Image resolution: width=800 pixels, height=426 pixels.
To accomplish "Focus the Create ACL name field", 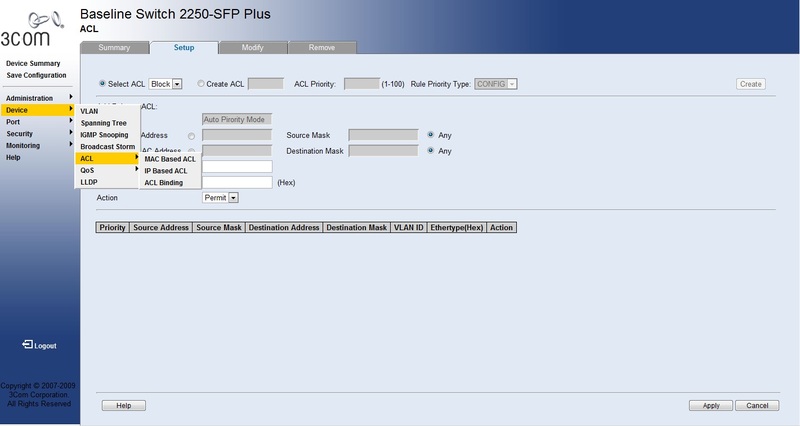I will click(x=266, y=84).
